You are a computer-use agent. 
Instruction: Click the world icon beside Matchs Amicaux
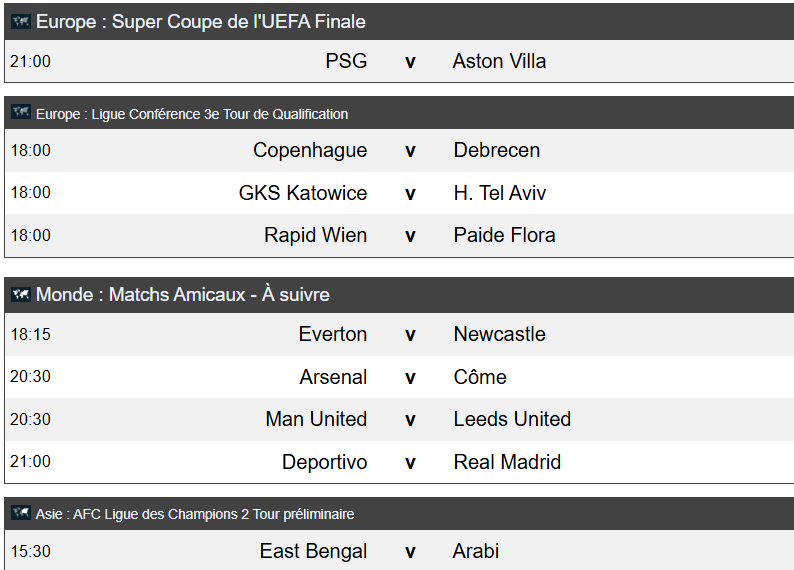click(x=21, y=294)
